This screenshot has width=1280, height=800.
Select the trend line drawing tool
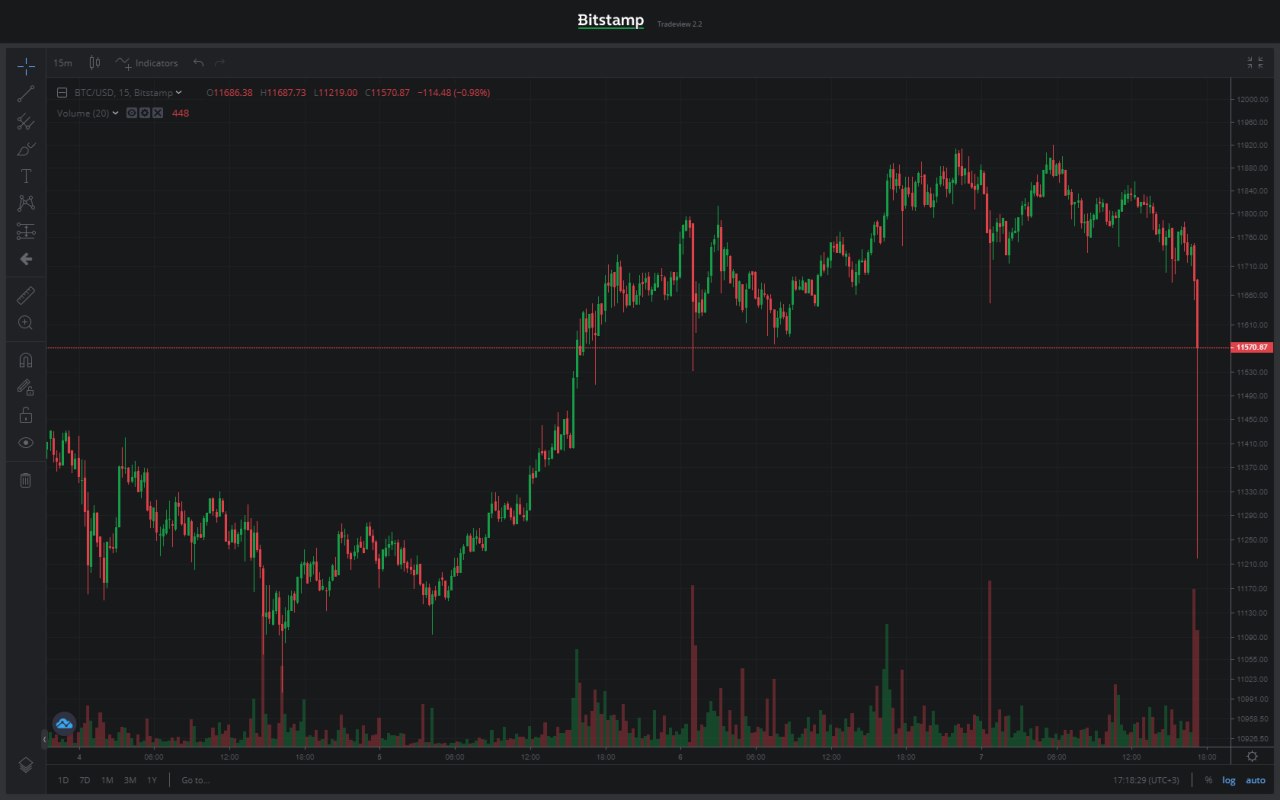[x=26, y=94]
